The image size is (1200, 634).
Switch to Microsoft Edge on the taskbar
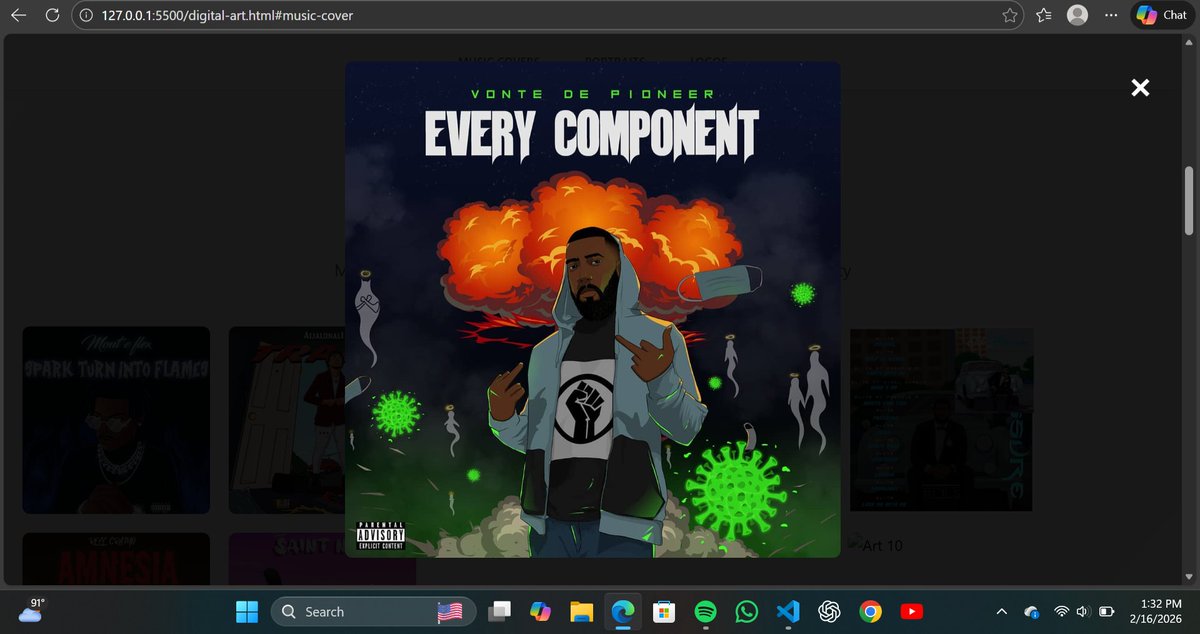622,611
